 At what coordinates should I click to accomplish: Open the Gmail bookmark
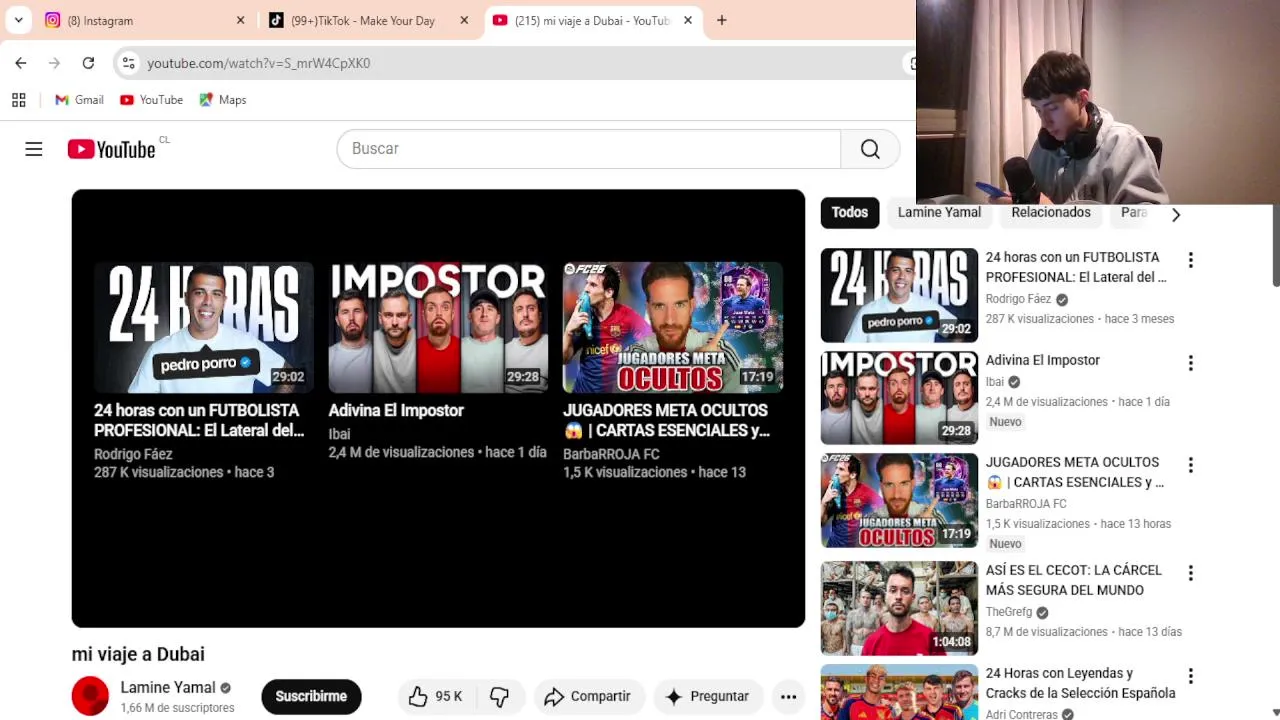79,100
